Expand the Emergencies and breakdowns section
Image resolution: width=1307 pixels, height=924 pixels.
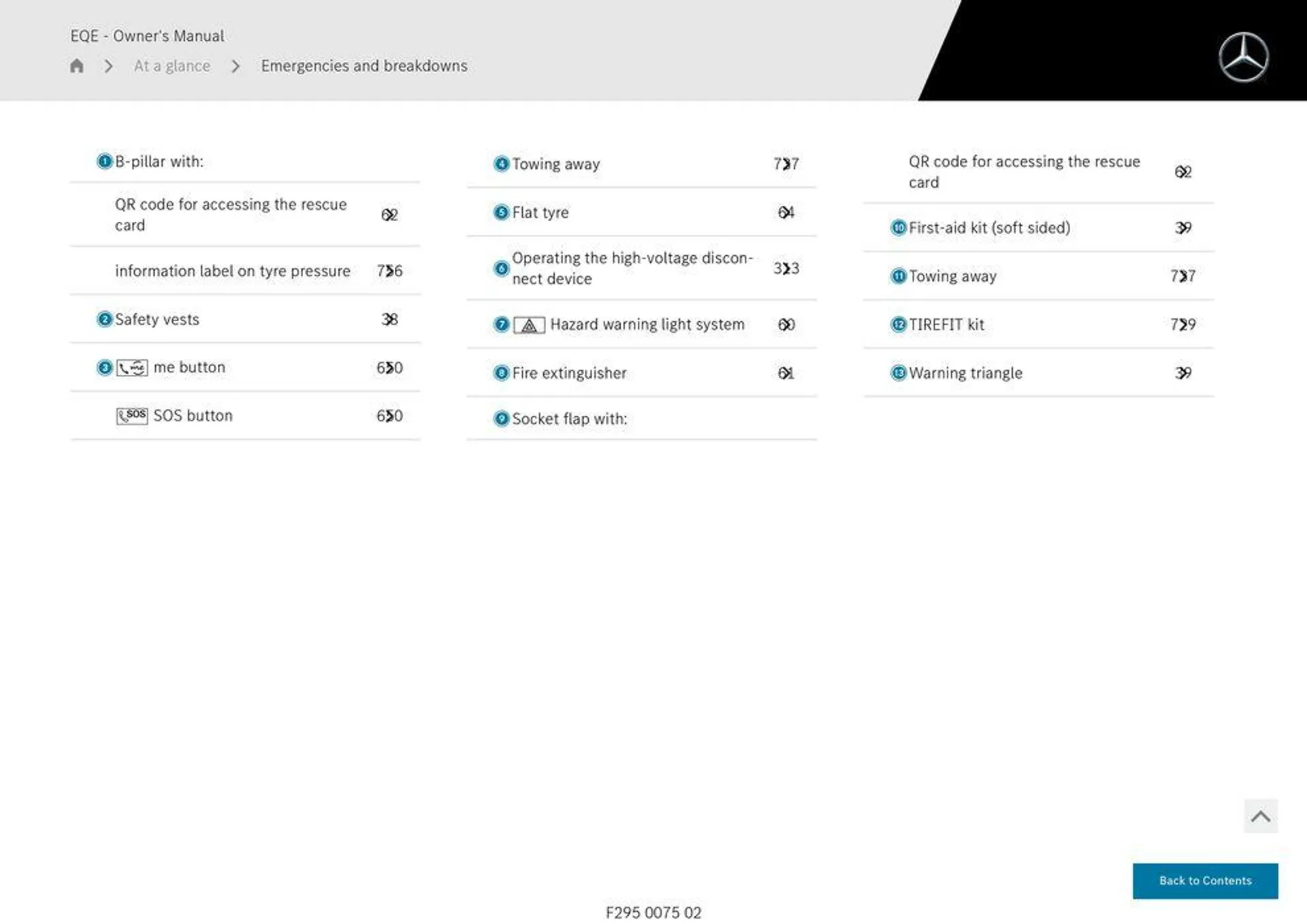click(x=364, y=65)
